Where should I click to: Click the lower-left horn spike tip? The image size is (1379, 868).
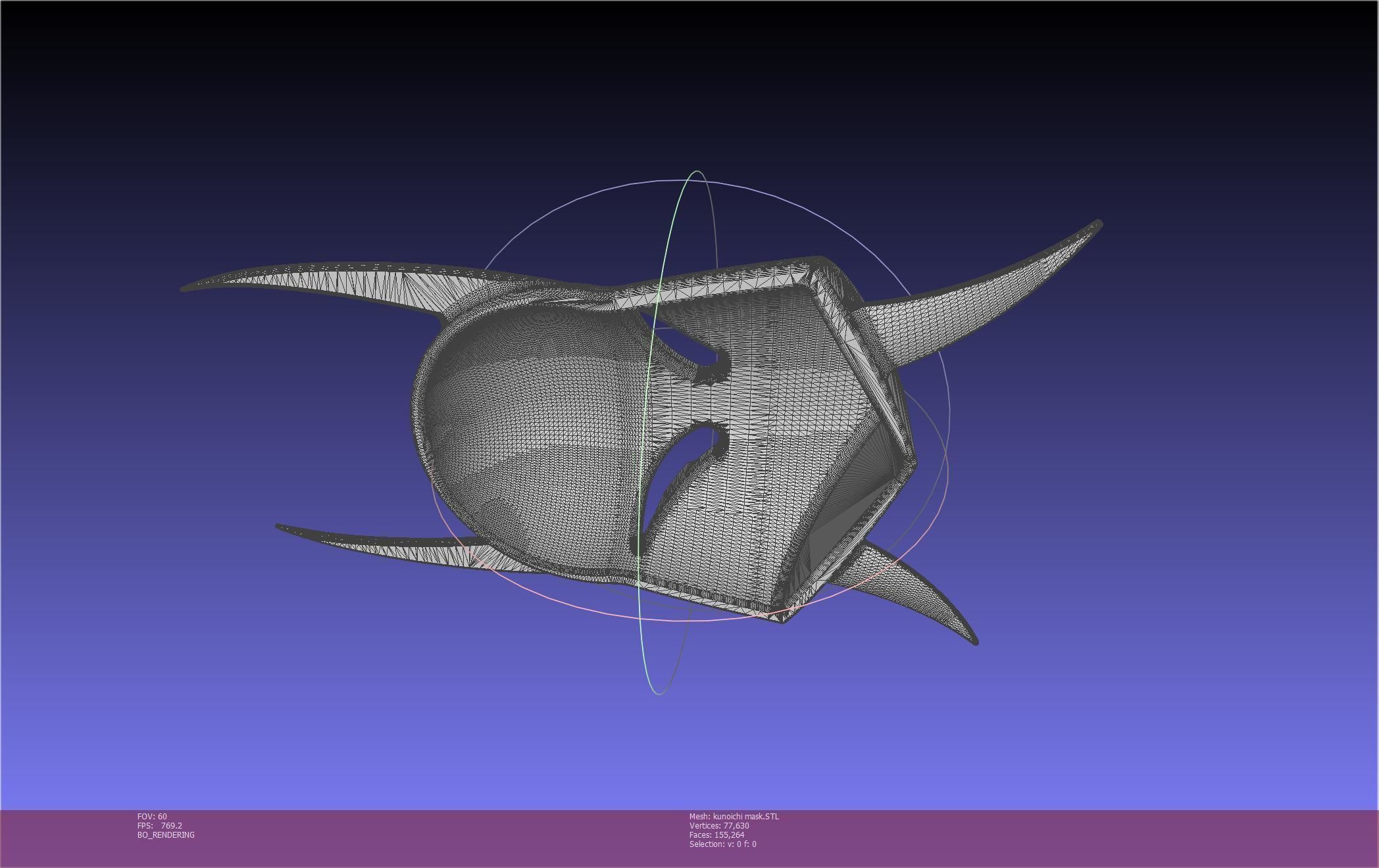[x=280, y=526]
